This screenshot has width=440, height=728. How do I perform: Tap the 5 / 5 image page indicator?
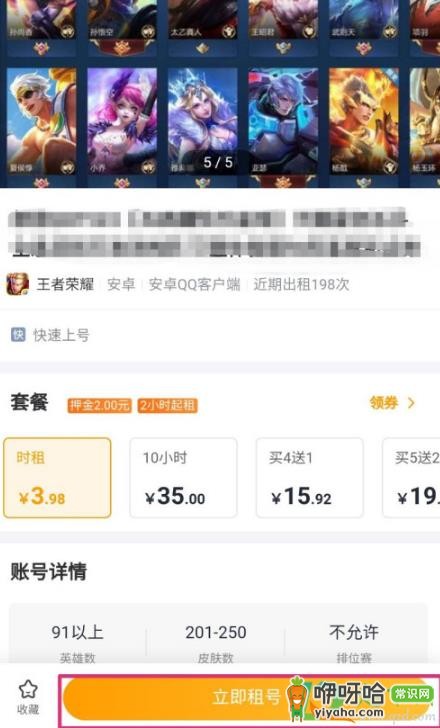(x=218, y=162)
